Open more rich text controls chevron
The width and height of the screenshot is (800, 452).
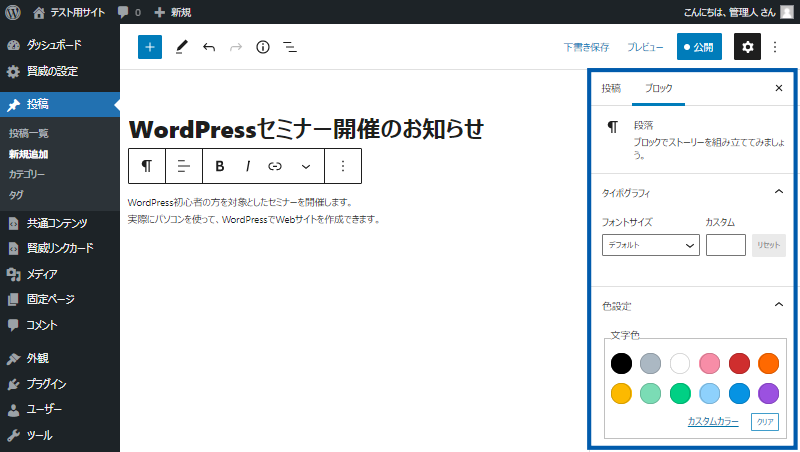[306, 166]
